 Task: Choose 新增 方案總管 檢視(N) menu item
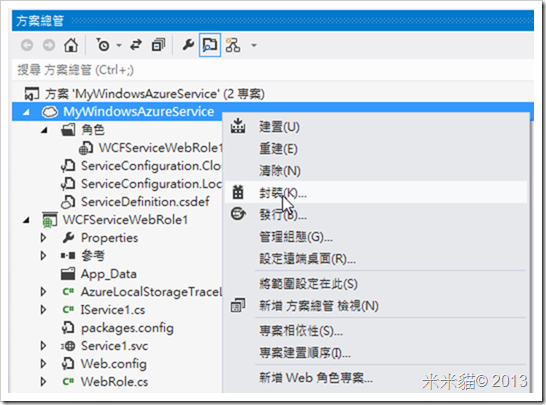pyautogui.click(x=376, y=306)
